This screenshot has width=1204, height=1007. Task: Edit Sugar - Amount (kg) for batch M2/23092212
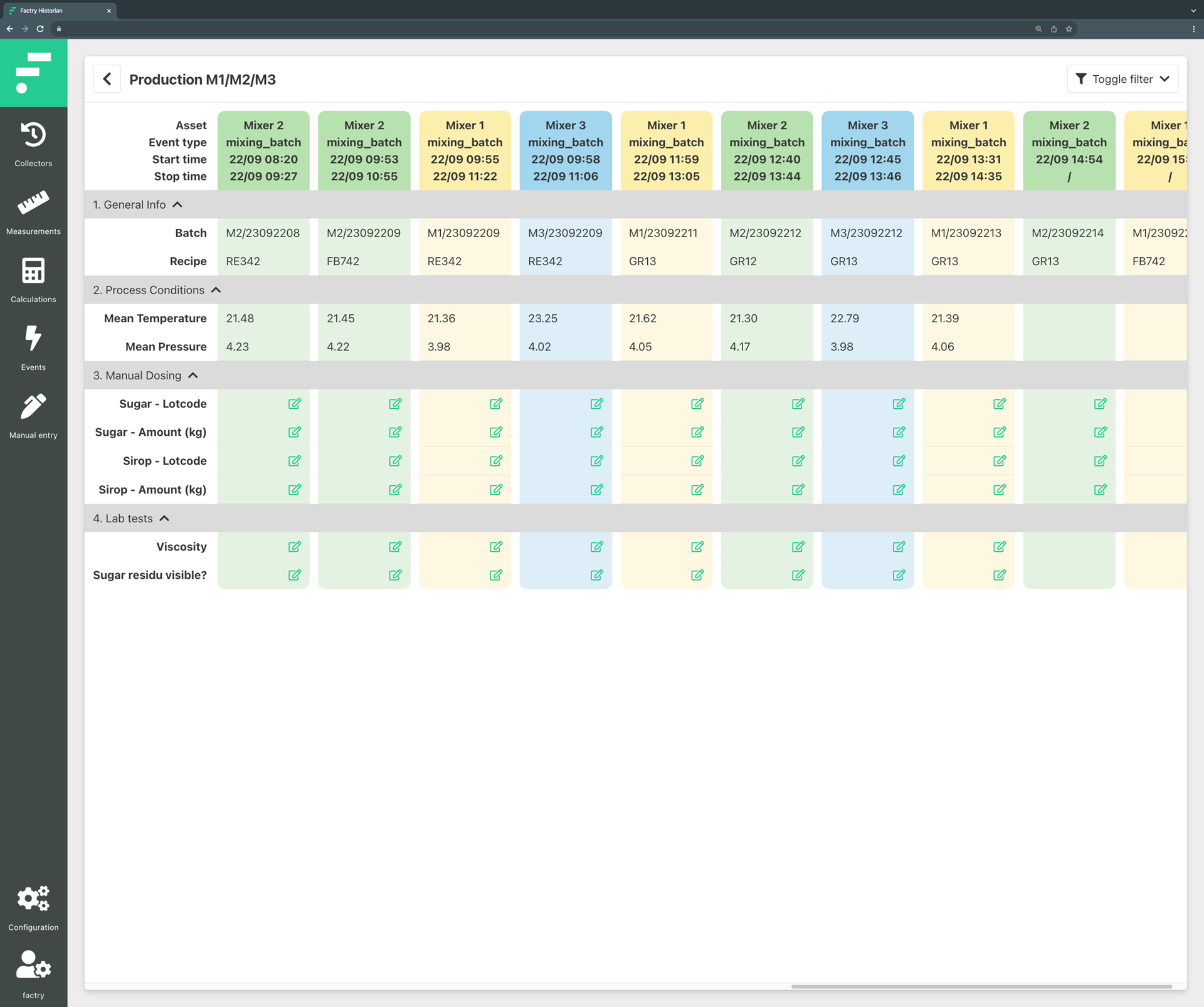click(x=798, y=431)
